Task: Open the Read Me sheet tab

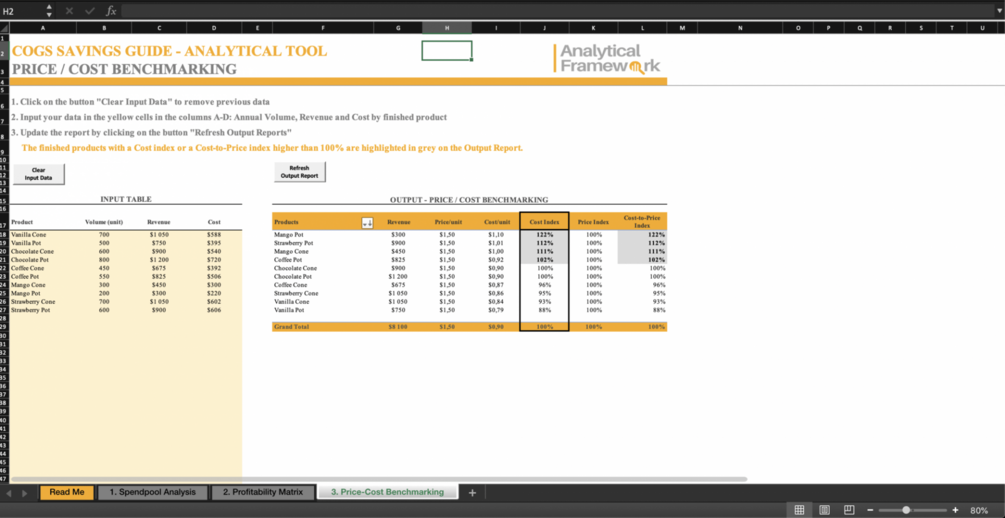Action: point(67,492)
